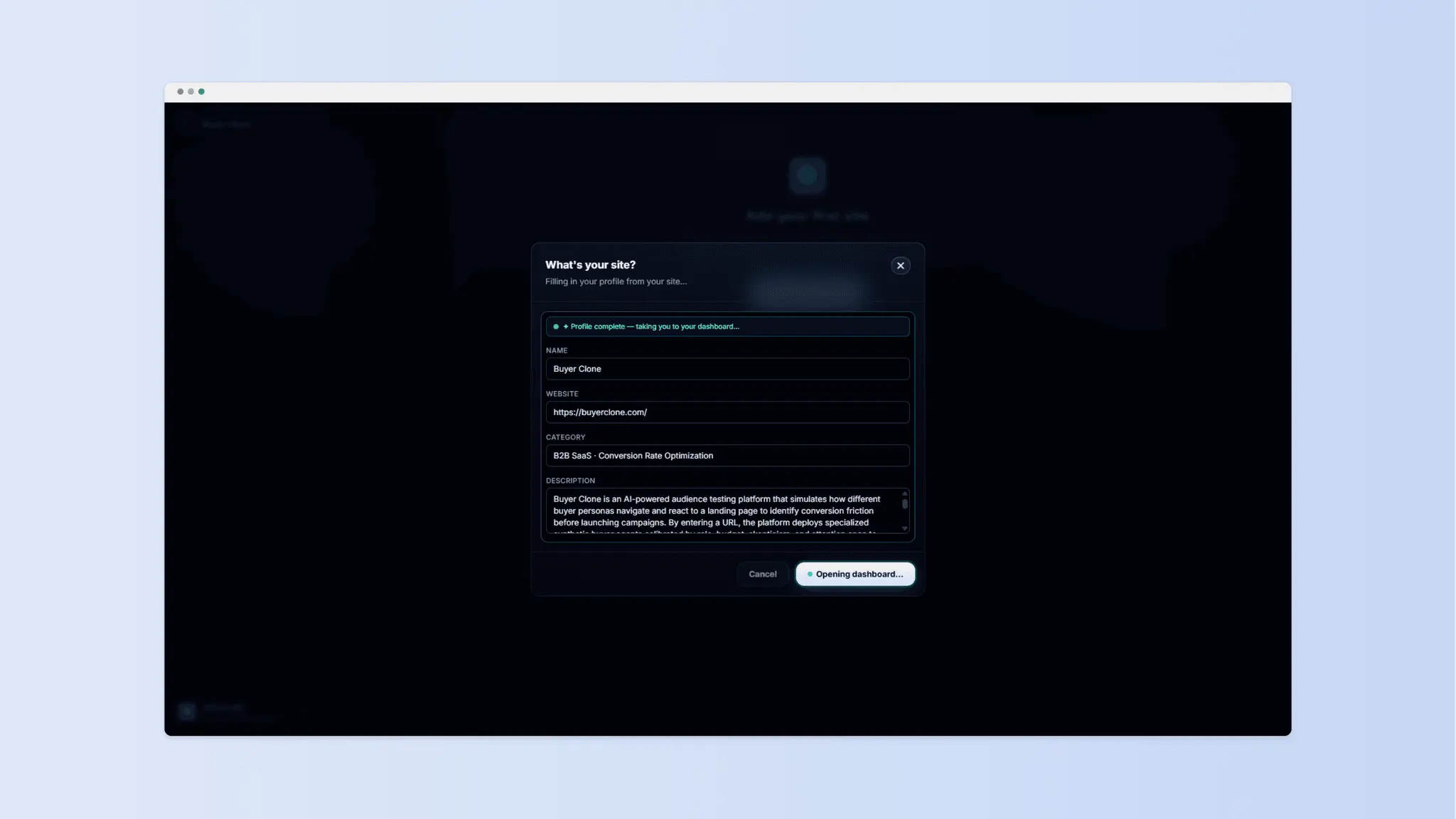This screenshot has width=1456, height=819.
Task: Click the WEBSITE field label
Action: pyautogui.click(x=562, y=394)
